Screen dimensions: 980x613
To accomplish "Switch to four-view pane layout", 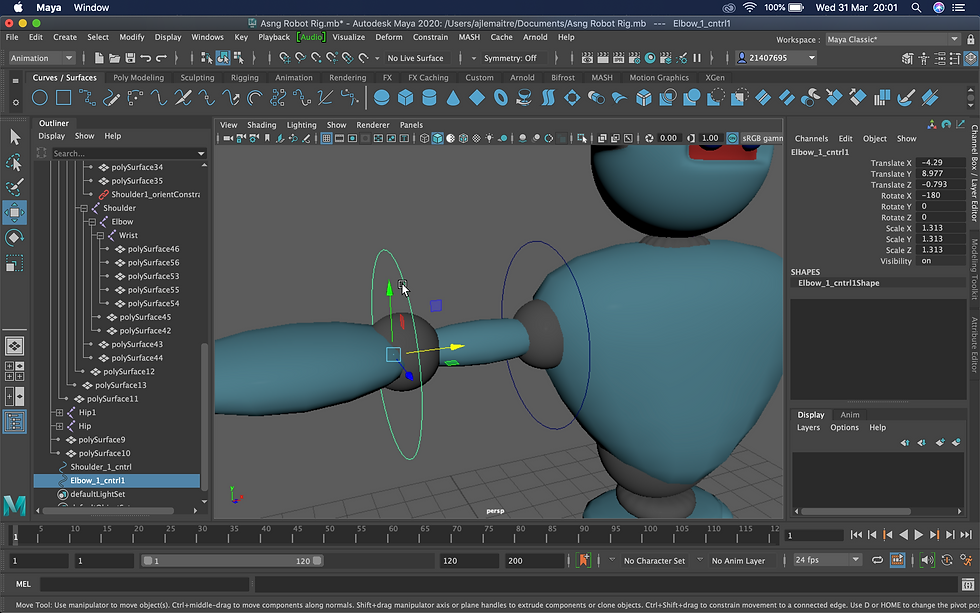I will tap(14, 371).
